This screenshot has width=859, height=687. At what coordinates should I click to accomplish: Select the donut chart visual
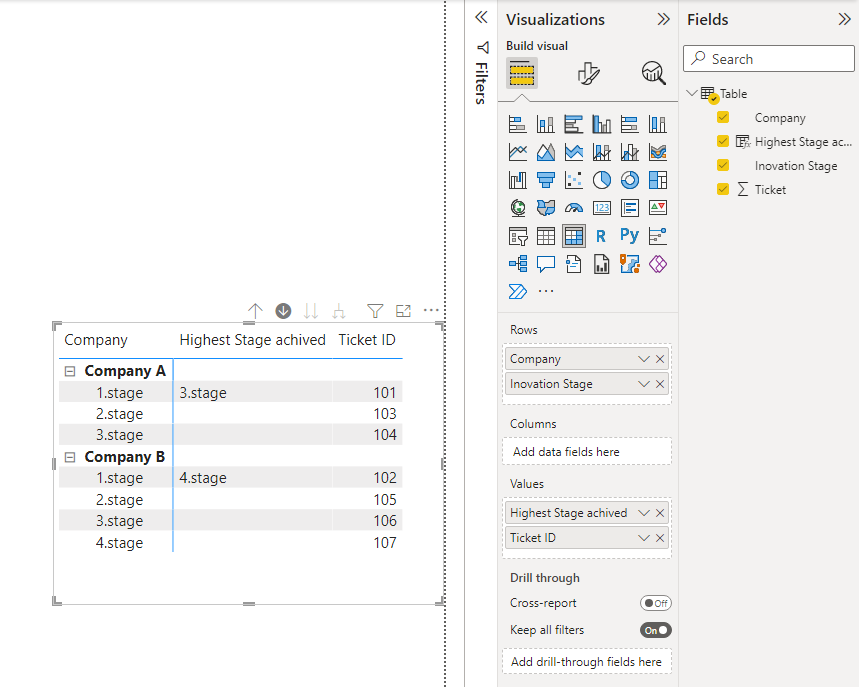click(x=629, y=180)
